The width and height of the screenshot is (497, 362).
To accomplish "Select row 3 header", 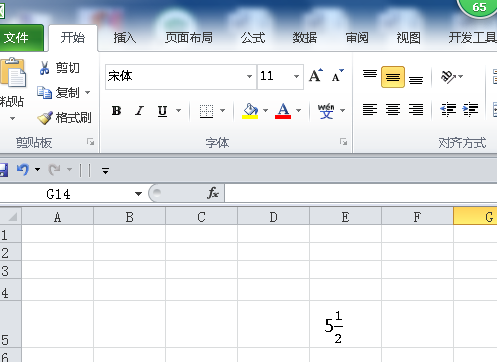I will pyautogui.click(x=10, y=270).
